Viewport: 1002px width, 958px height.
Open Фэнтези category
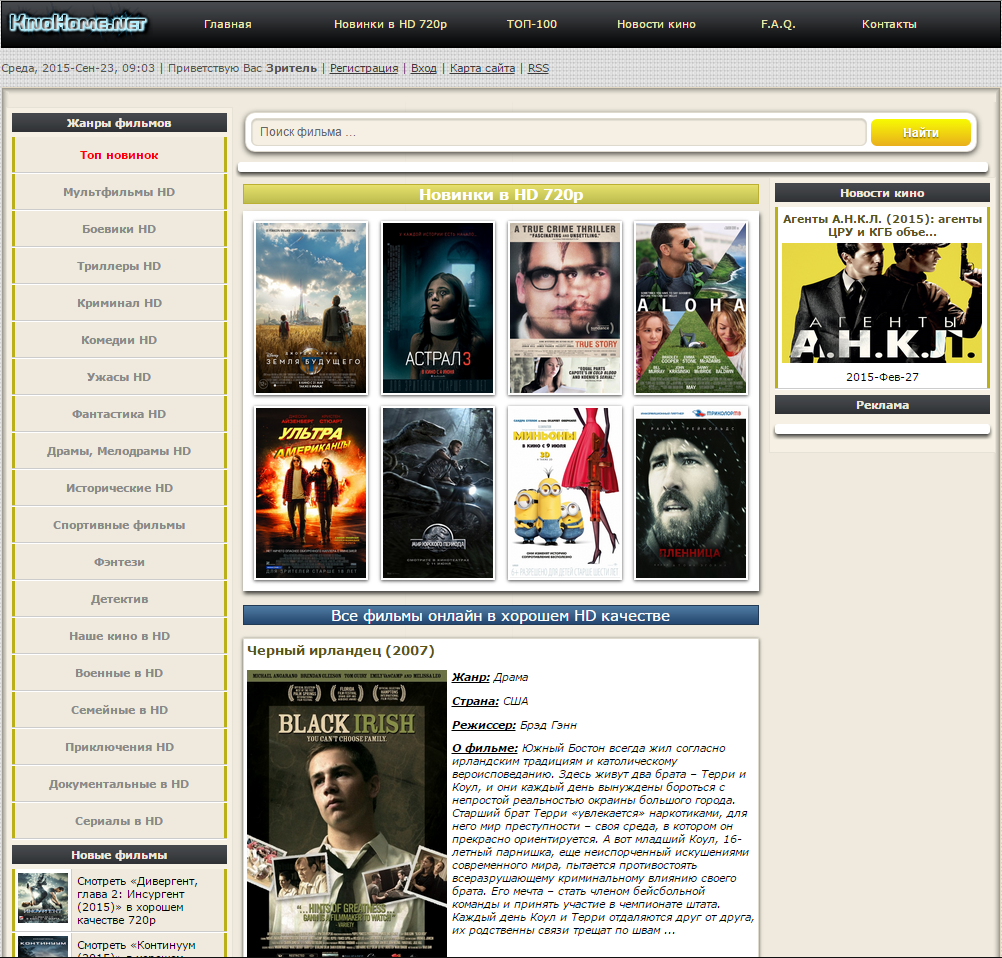(x=119, y=562)
